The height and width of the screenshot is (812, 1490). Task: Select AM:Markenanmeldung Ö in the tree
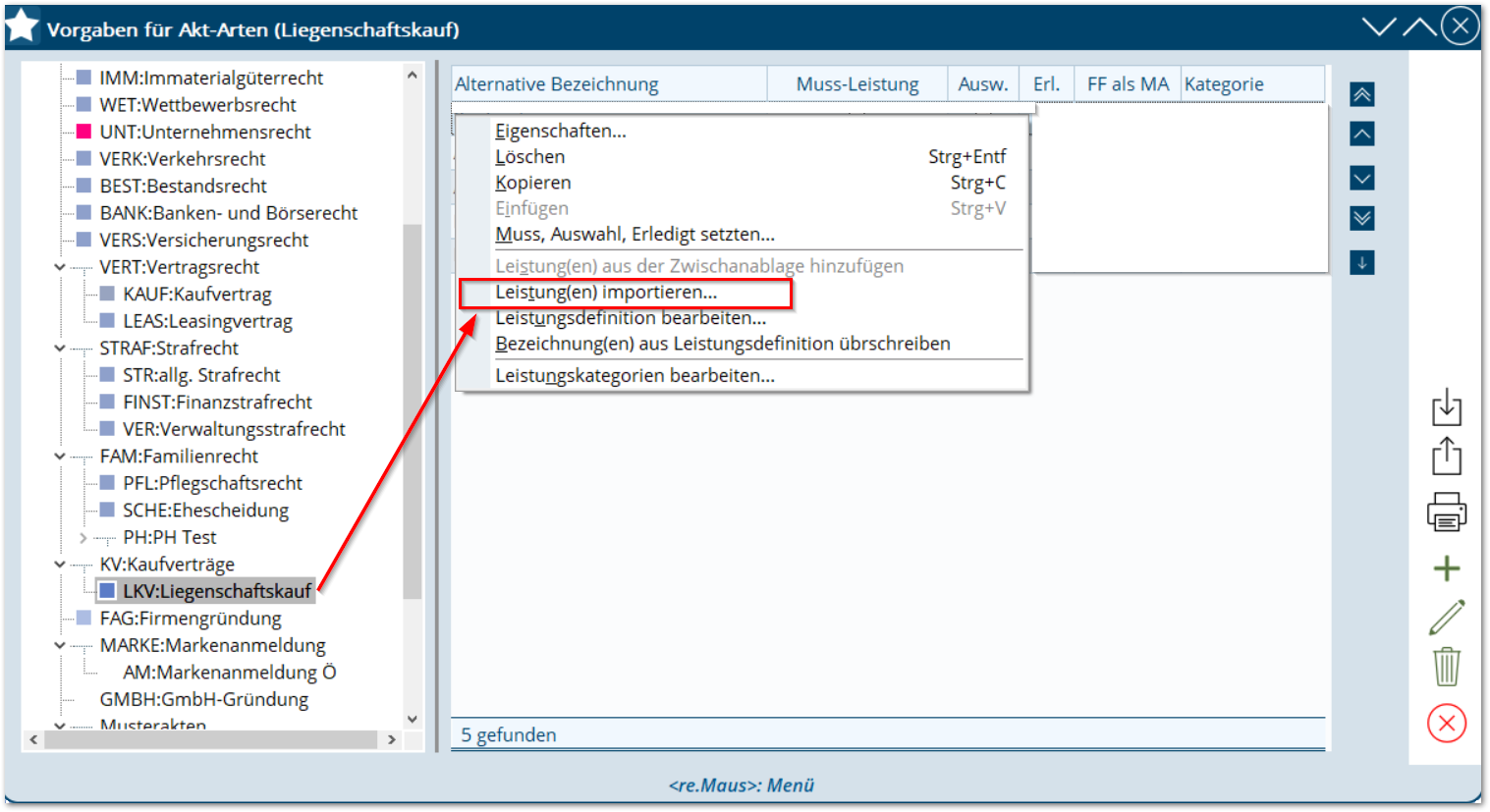(x=229, y=673)
